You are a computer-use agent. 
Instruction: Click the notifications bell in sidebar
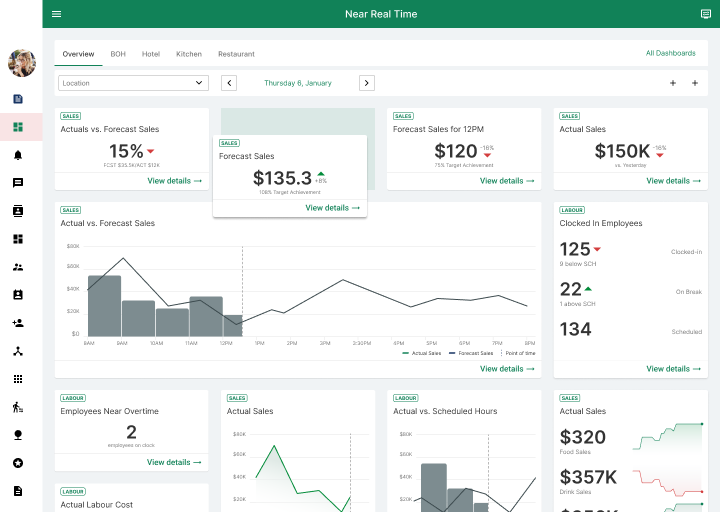(18, 155)
